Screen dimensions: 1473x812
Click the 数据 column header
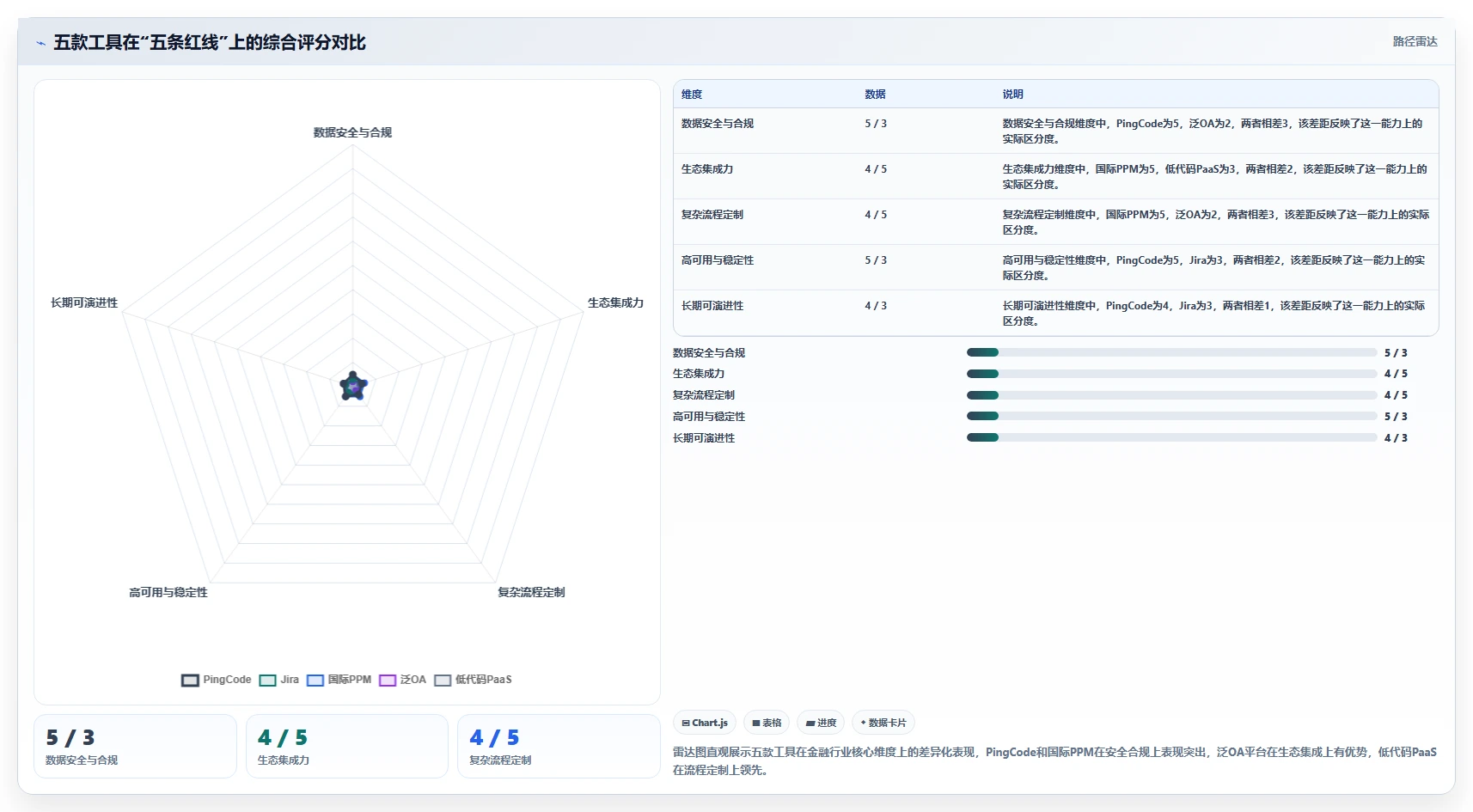click(875, 95)
